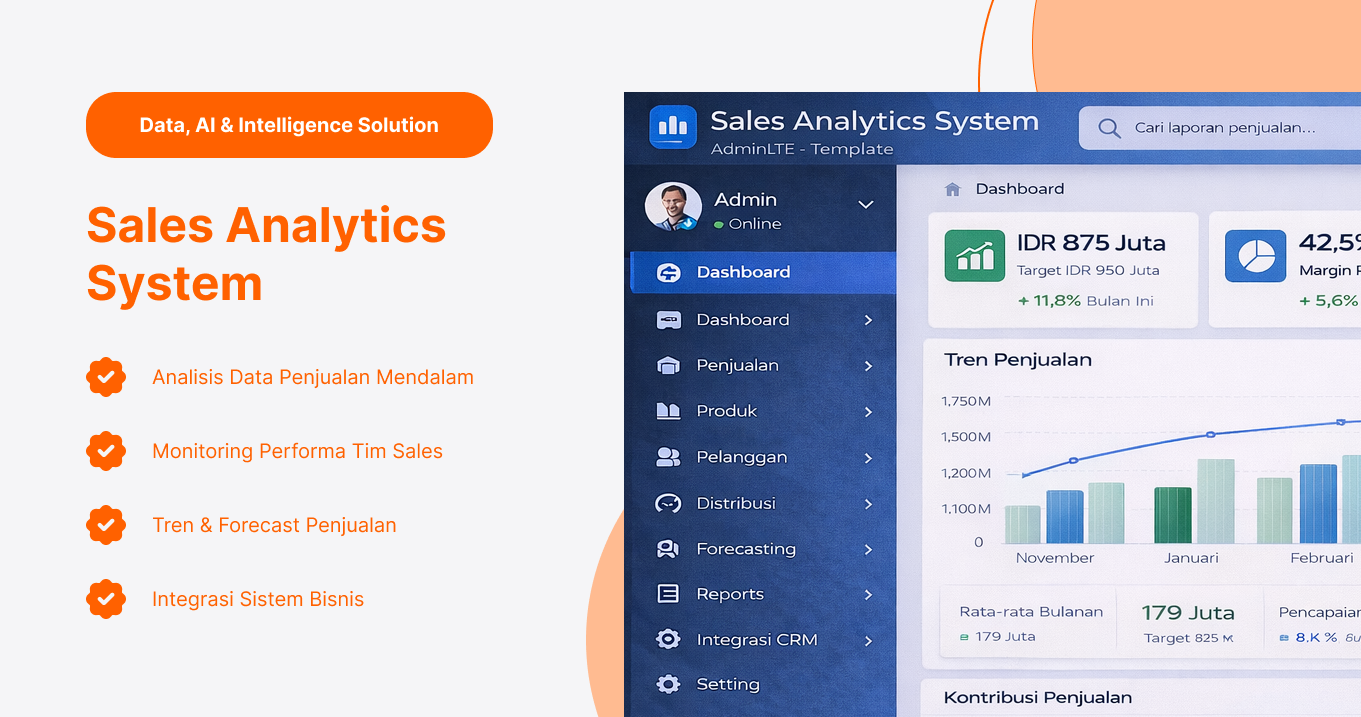Click the Reports document icon
This screenshot has width=1361, height=717.
coord(669,594)
